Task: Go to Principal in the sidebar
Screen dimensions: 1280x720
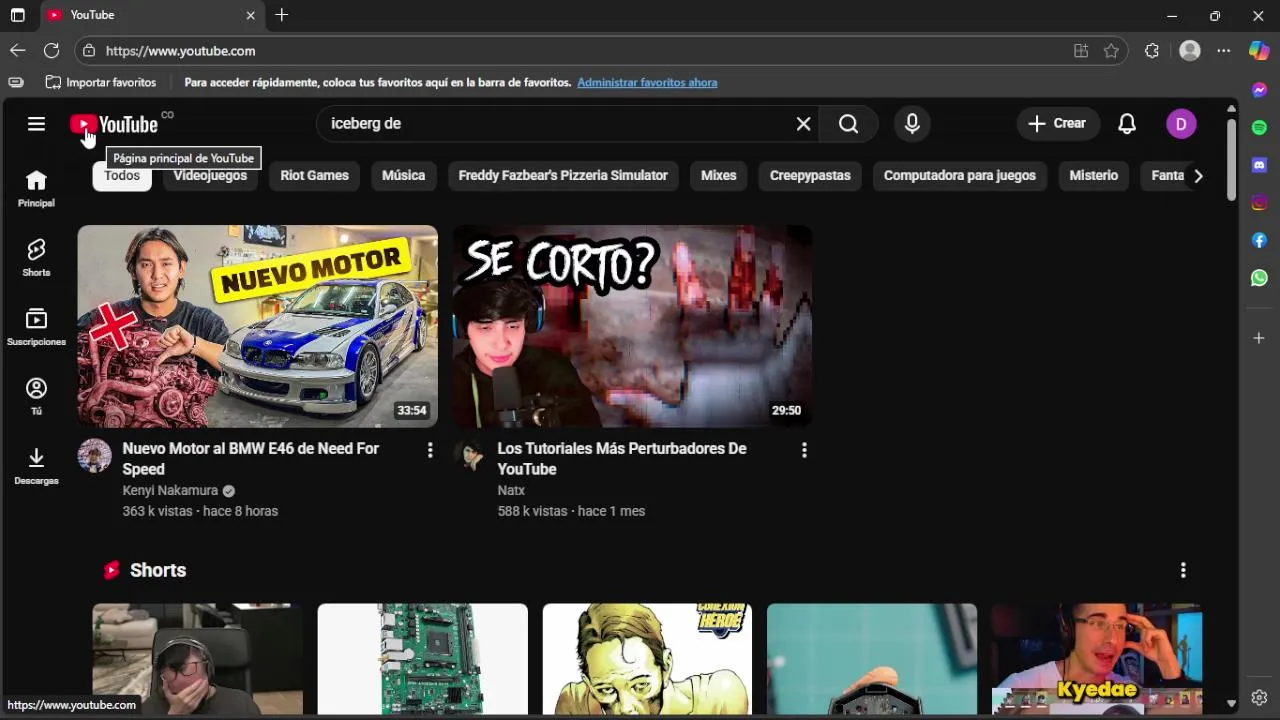Action: point(36,188)
